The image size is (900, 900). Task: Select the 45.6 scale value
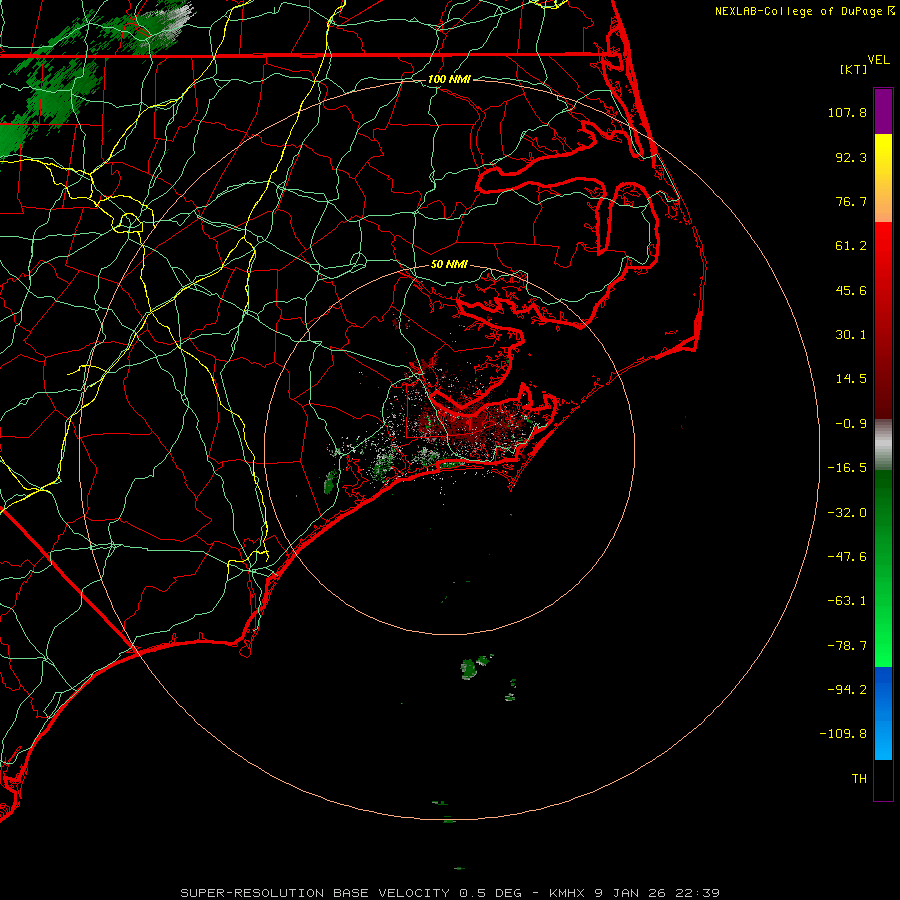pyautogui.click(x=851, y=290)
